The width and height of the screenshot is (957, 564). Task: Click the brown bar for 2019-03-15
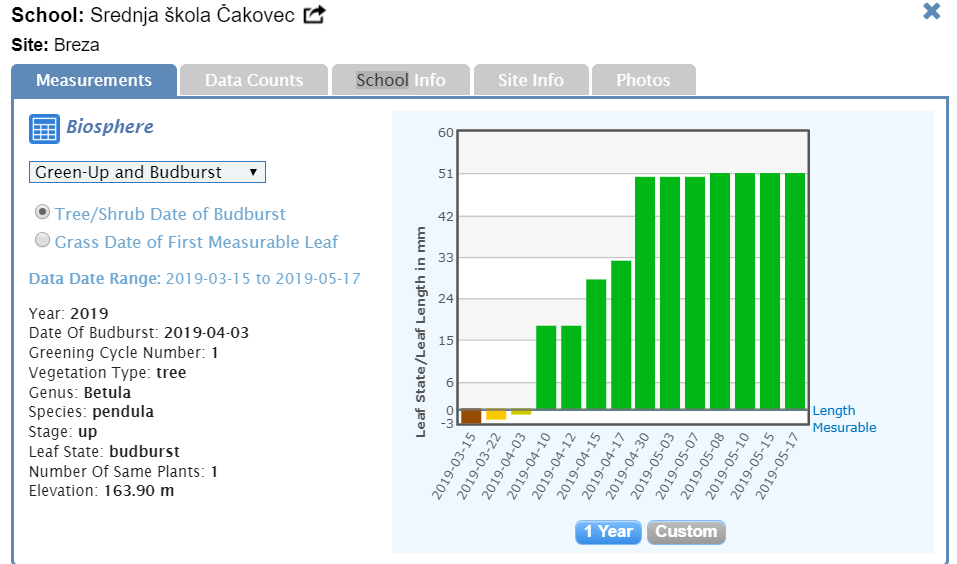[471, 417]
